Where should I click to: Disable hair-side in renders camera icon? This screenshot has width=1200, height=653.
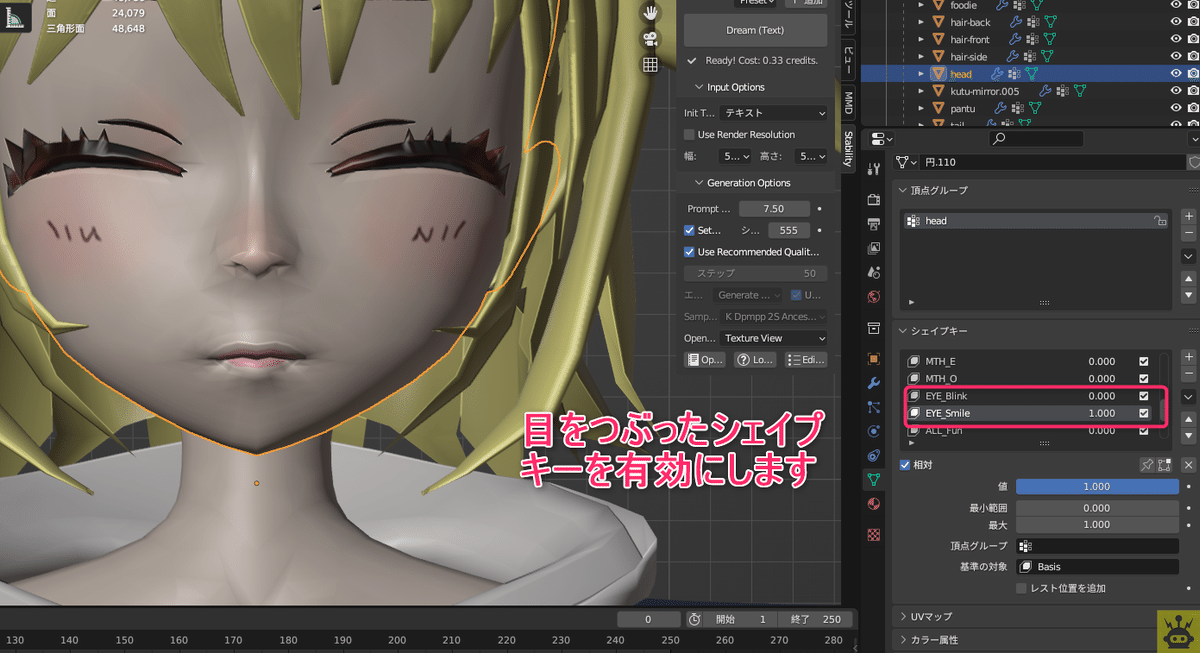[x=1192, y=57]
